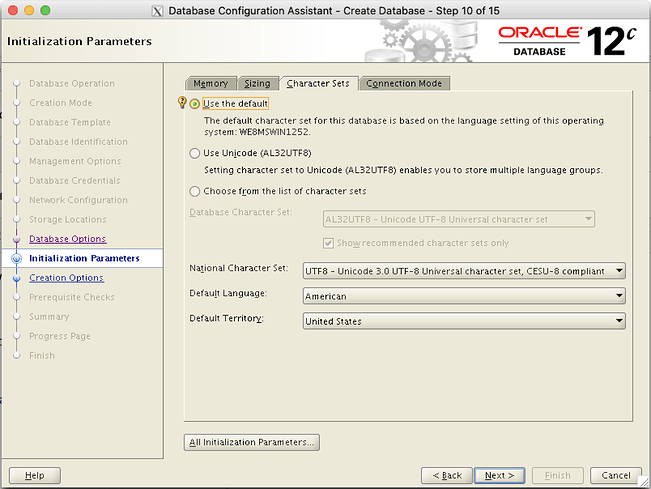Switch to the Sizing tab
The image size is (651, 489).
(x=257, y=83)
